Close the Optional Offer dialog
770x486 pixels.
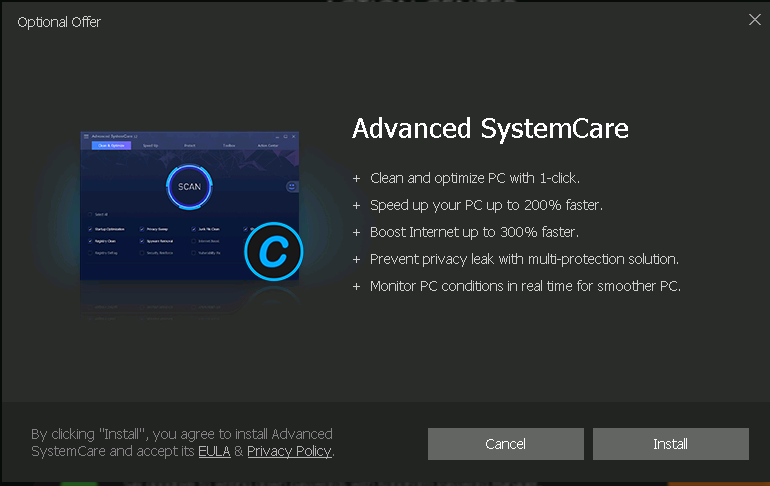(x=754, y=20)
